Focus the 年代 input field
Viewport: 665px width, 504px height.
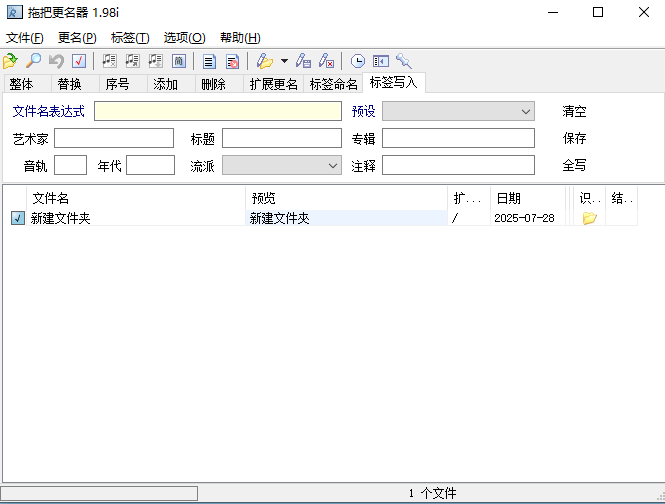[150, 165]
